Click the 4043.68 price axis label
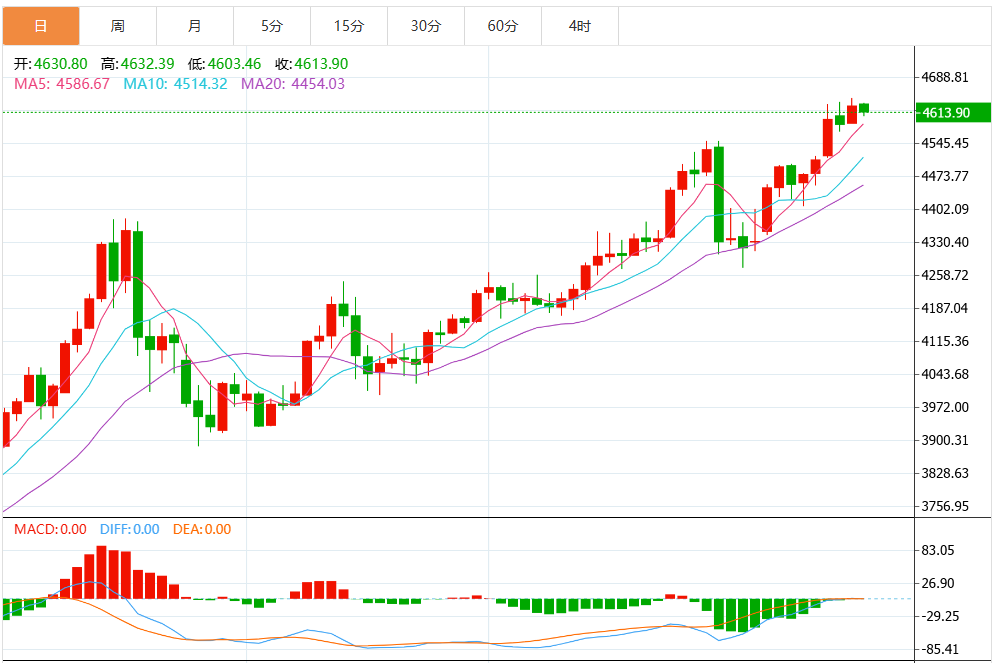The image size is (1000, 663). point(945,374)
